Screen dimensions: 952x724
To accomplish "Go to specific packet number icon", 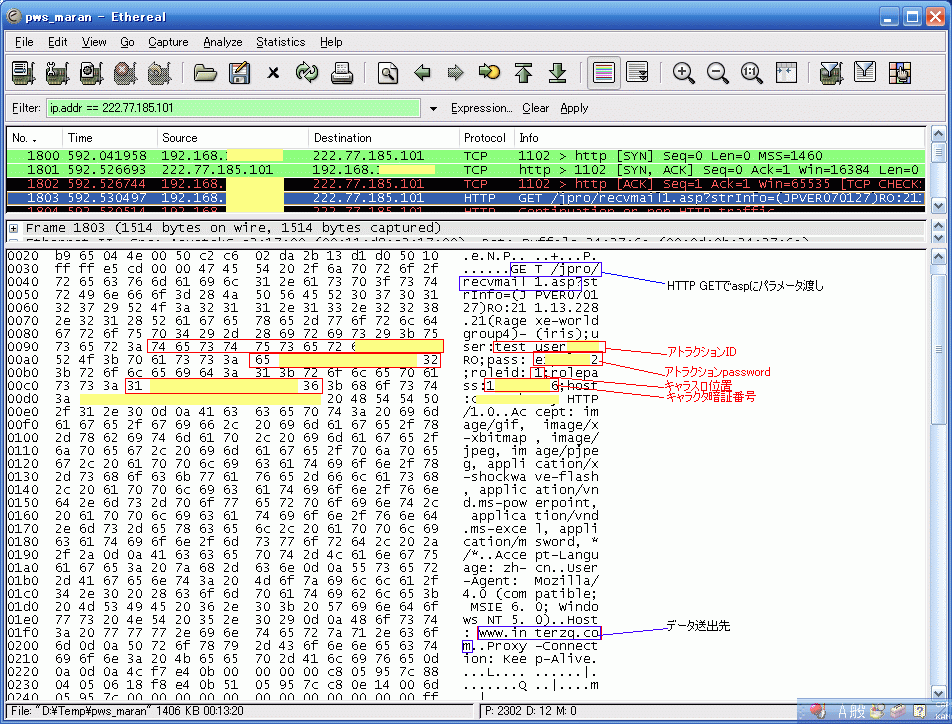I will pos(489,73).
